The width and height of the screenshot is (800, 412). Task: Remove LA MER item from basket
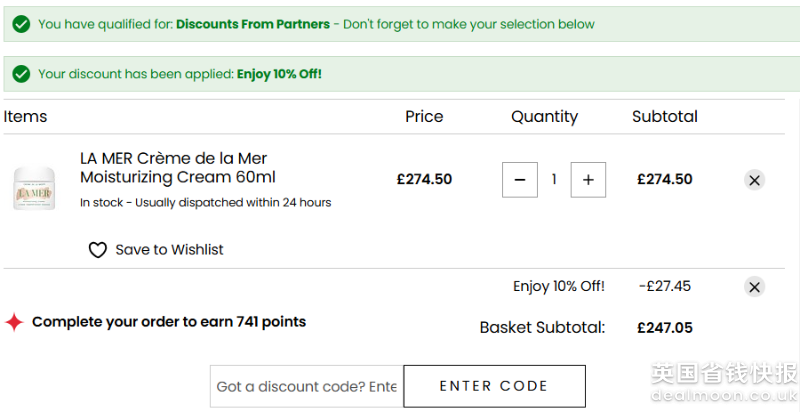tap(755, 180)
